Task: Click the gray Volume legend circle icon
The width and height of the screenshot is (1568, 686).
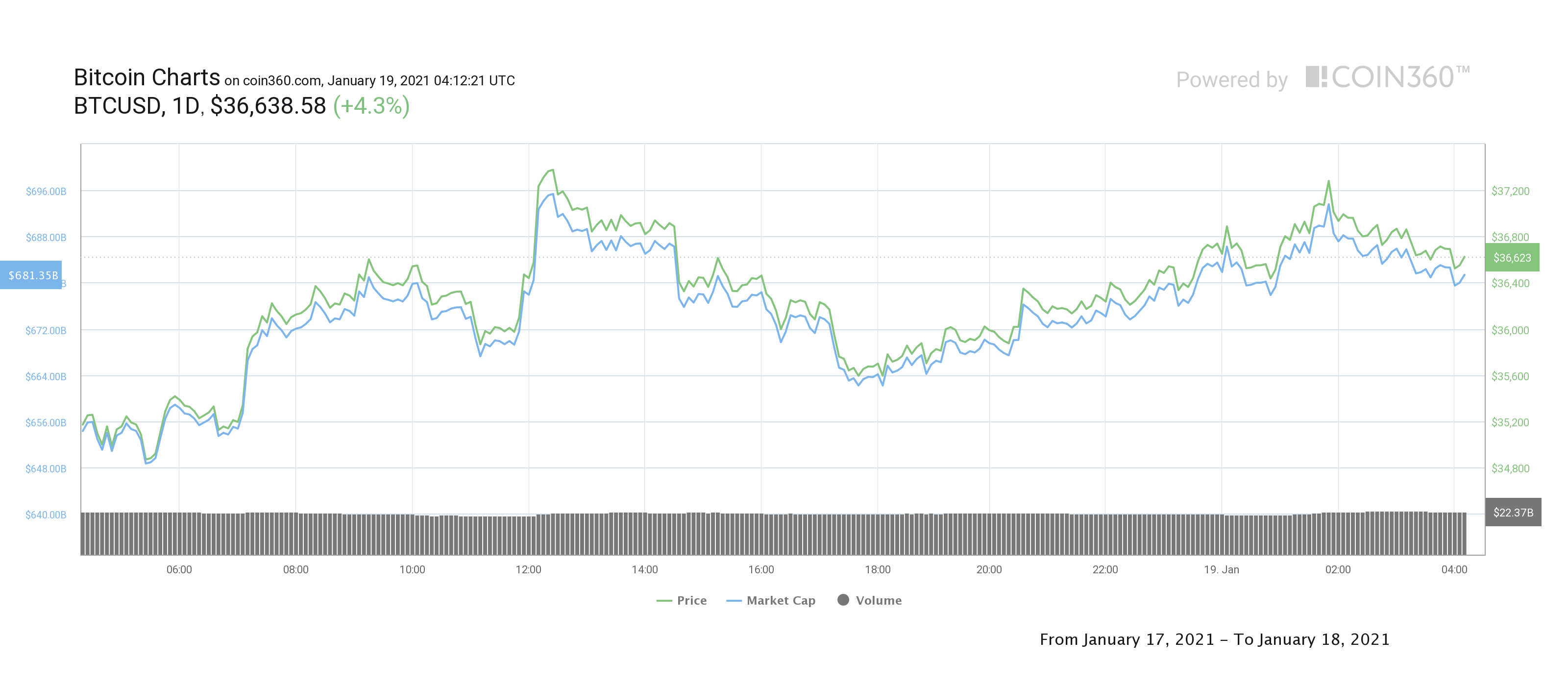Action: coord(843,600)
